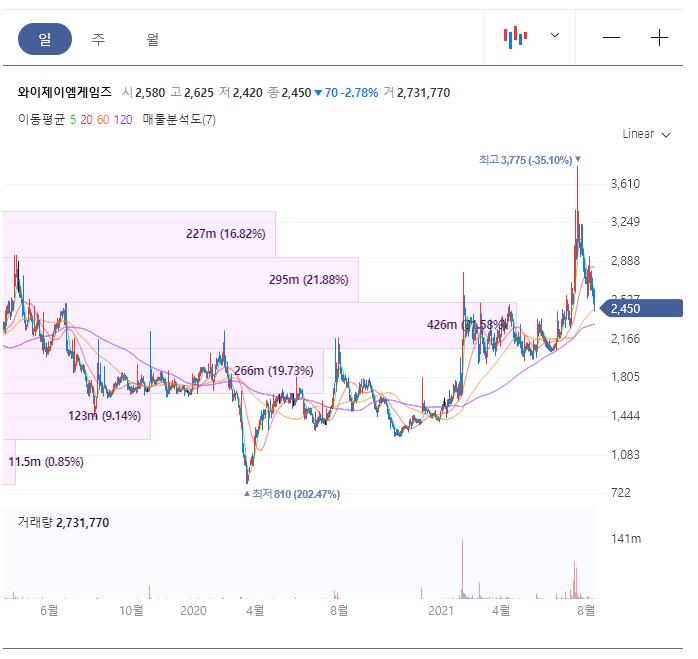This screenshot has height=659, width=698.
Task: Click the 와이제이엠게임즈 stock name
Action: (x=65, y=92)
